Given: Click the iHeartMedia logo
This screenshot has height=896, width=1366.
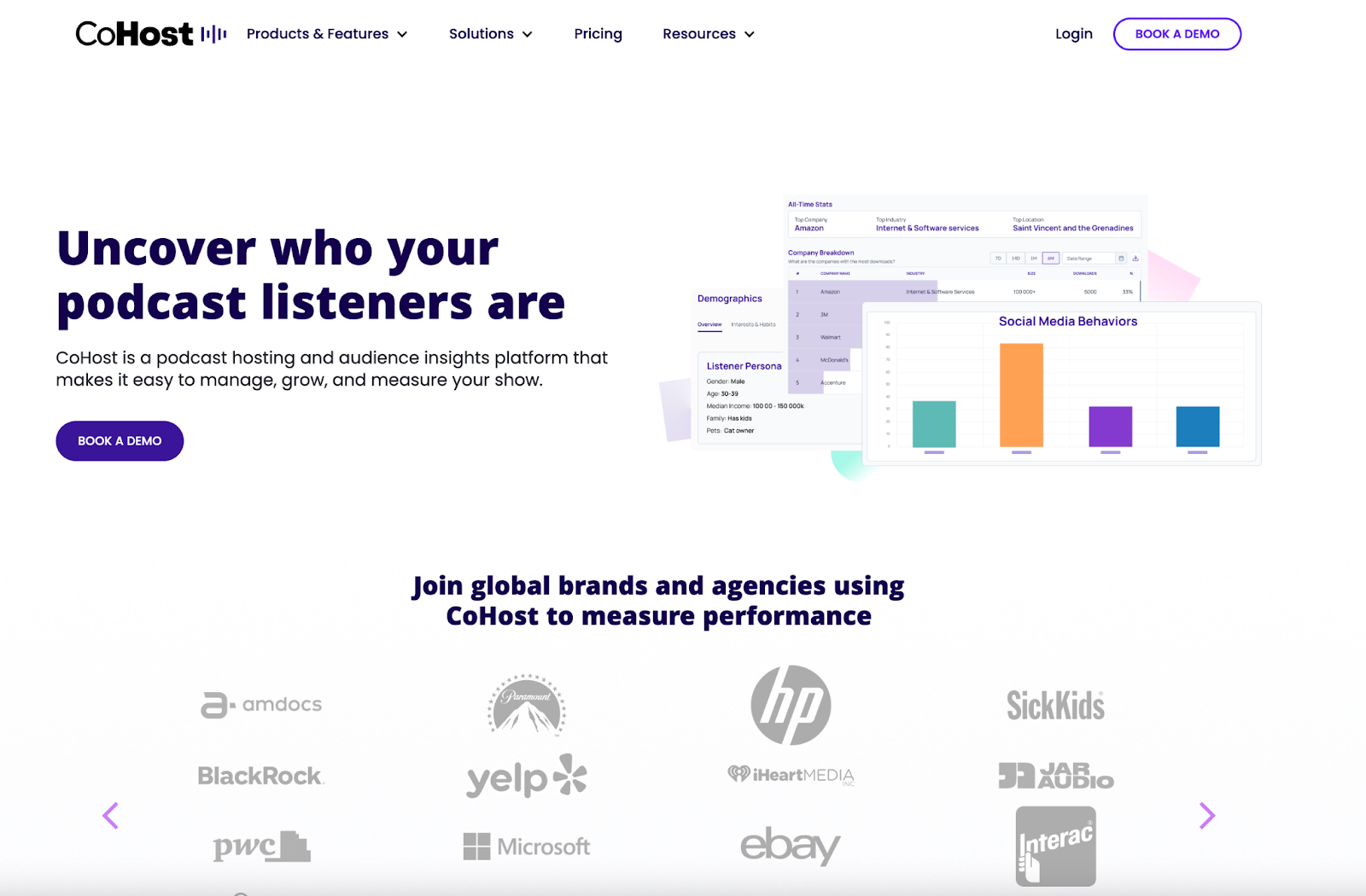Looking at the screenshot, I should [x=791, y=775].
